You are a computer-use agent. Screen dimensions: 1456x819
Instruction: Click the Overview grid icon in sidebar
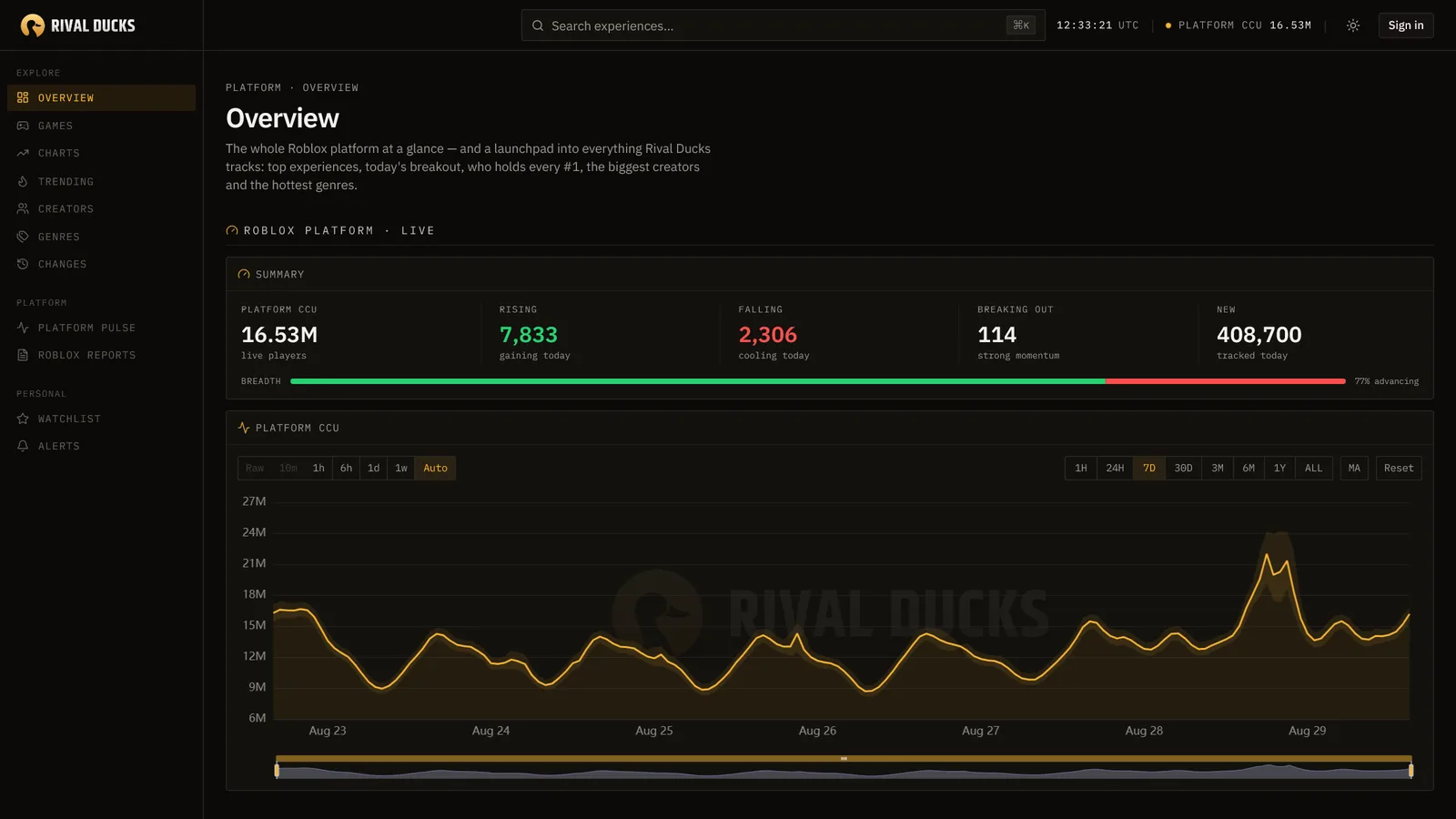[23, 97]
